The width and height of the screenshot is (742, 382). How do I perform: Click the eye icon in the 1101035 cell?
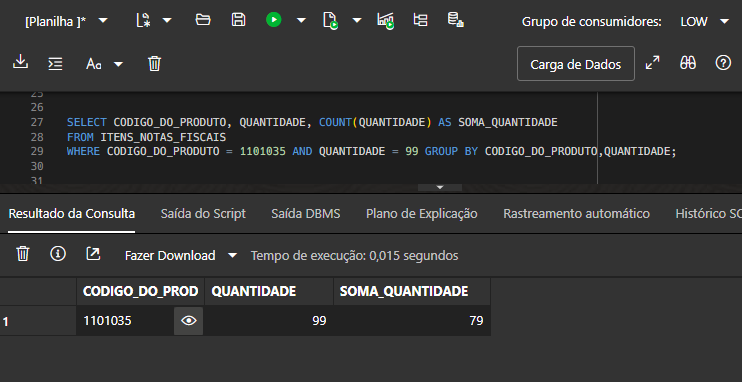click(189, 321)
